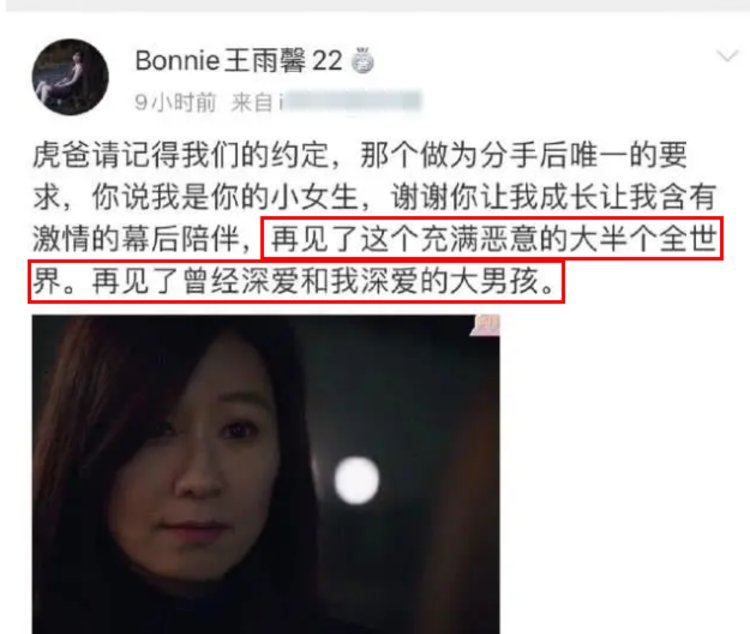
Task: Click the gray divider bar above the post
Action: (375, 6)
